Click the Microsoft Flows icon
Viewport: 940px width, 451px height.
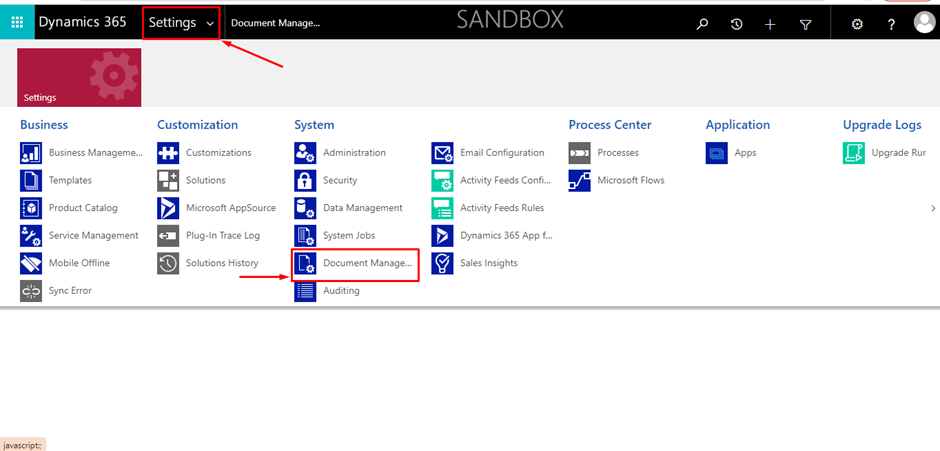click(580, 181)
